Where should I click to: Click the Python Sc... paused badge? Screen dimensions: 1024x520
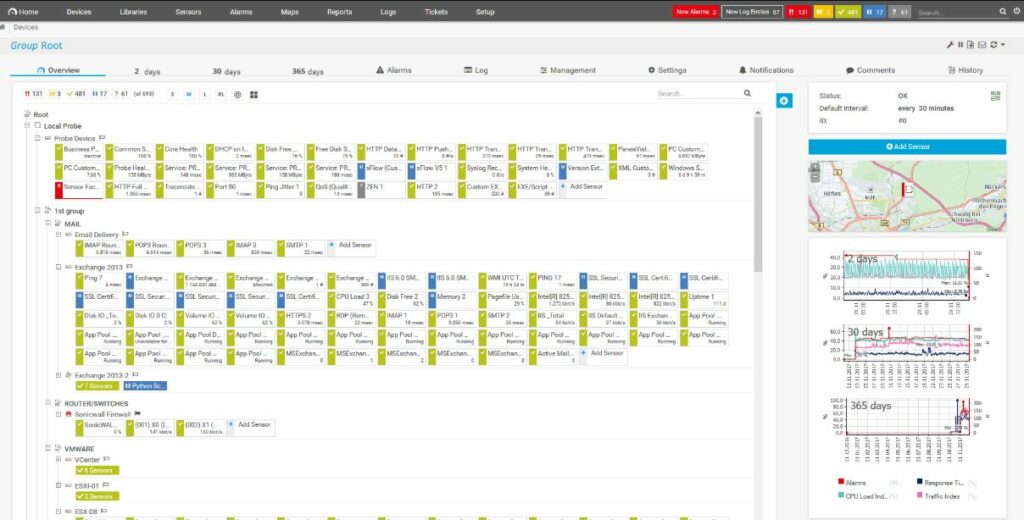pyautogui.click(x=146, y=386)
